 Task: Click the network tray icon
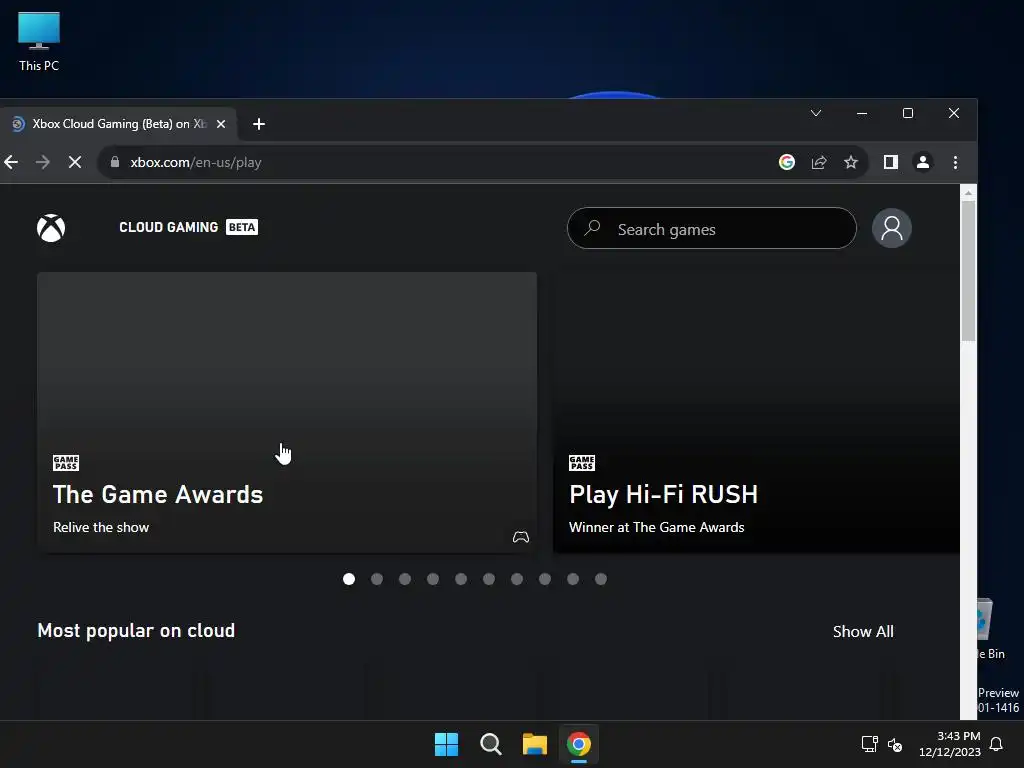point(869,744)
